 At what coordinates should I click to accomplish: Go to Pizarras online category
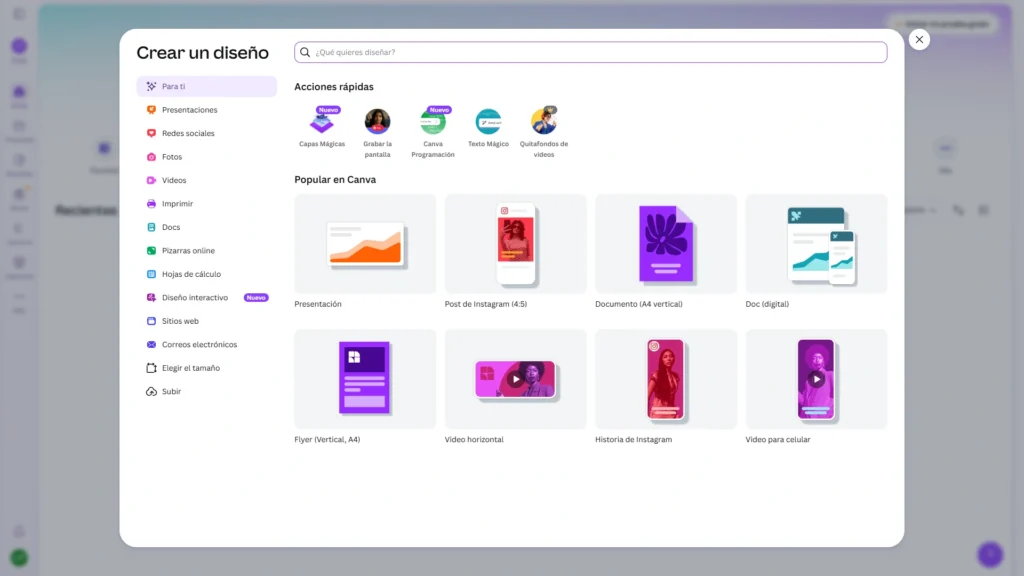[x=206, y=251]
